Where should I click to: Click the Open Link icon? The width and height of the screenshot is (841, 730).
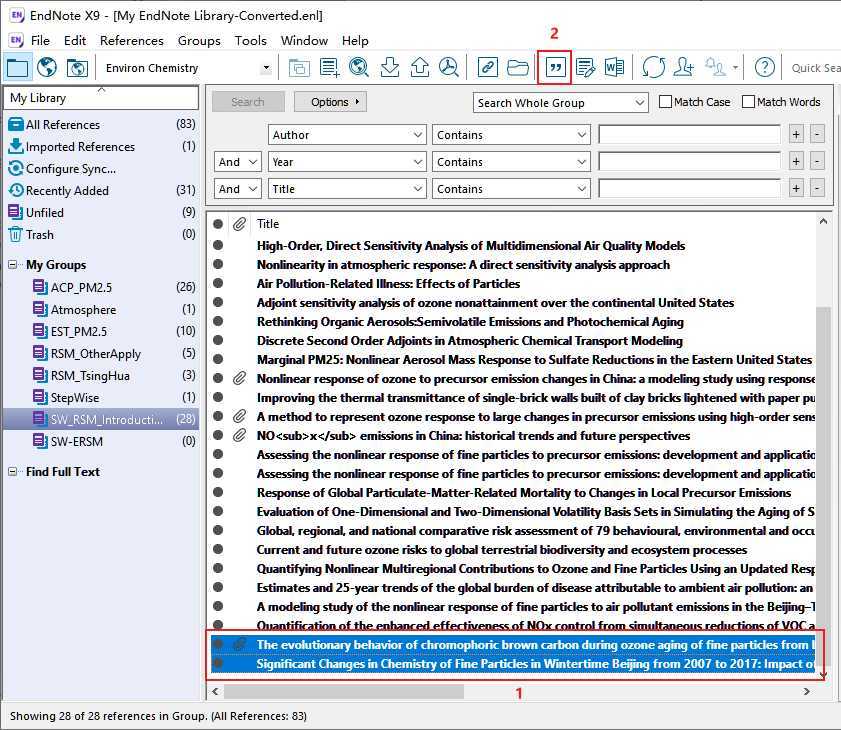pyautogui.click(x=488, y=68)
